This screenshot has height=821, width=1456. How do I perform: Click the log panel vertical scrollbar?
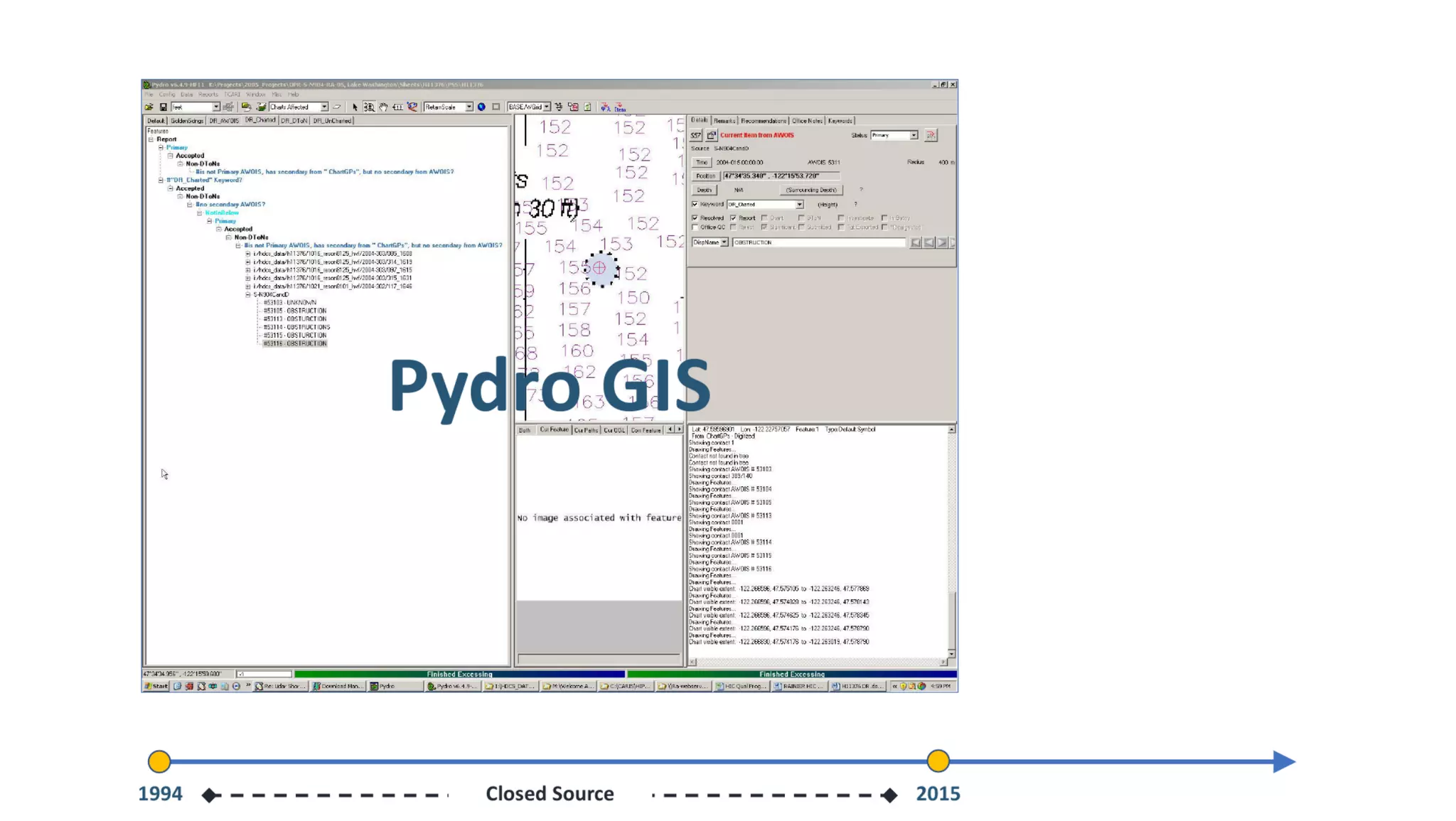point(951,542)
